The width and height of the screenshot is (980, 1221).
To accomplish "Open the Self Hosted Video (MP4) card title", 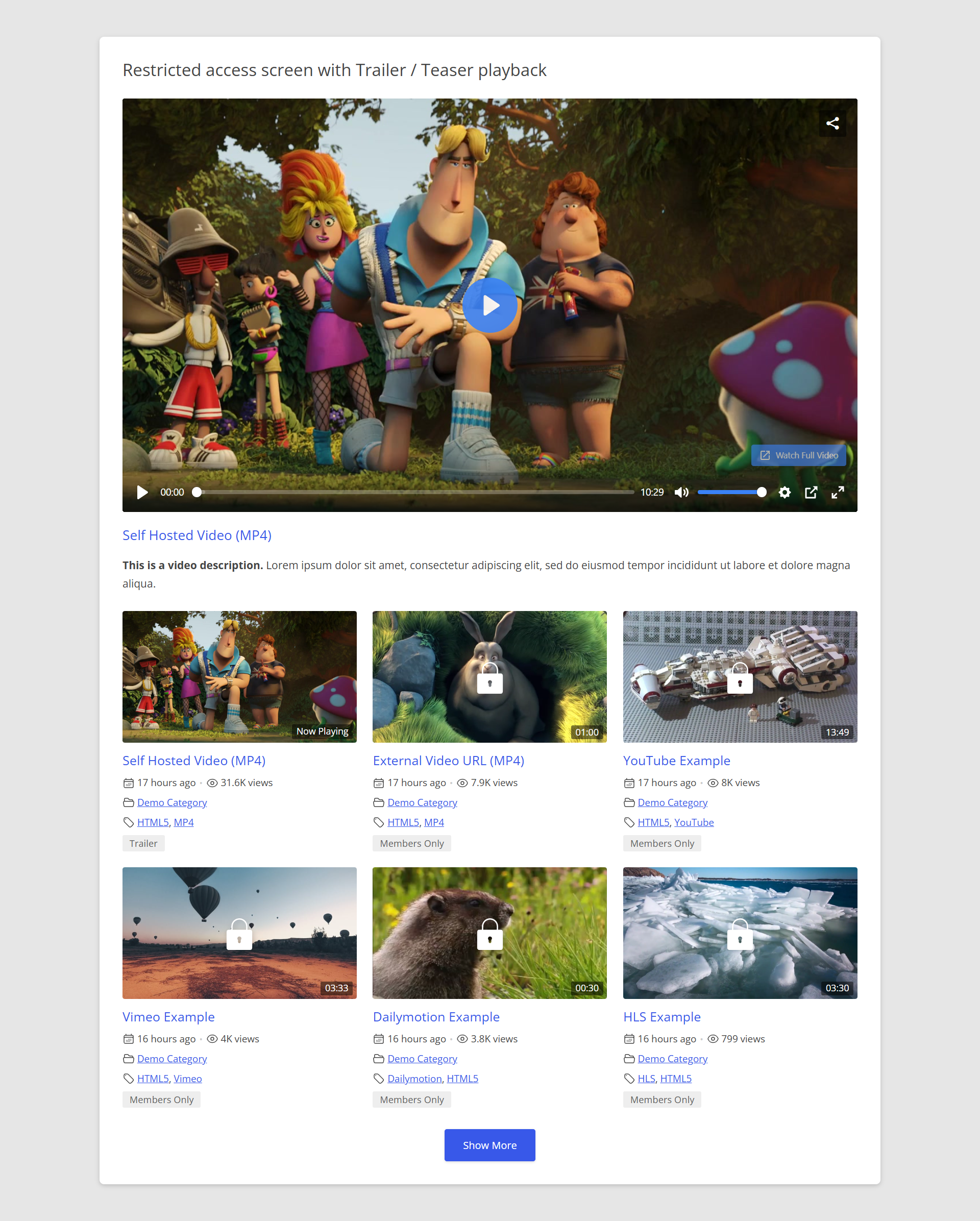I will (x=193, y=761).
